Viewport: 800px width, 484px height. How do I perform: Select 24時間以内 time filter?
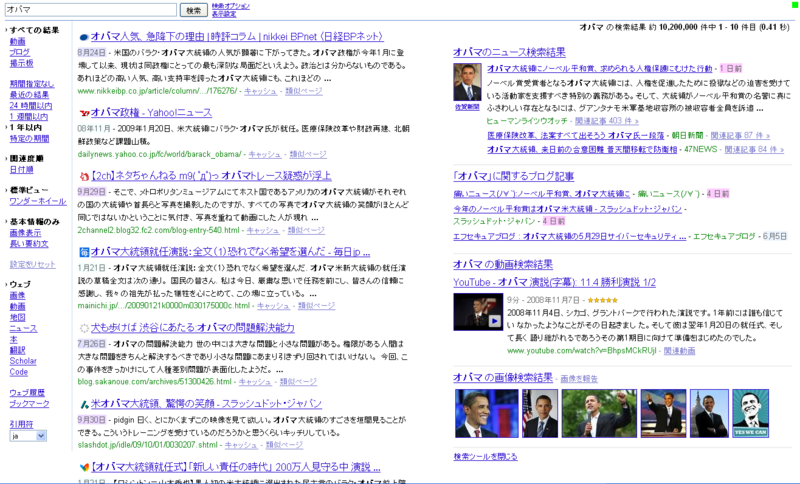coord(31,106)
